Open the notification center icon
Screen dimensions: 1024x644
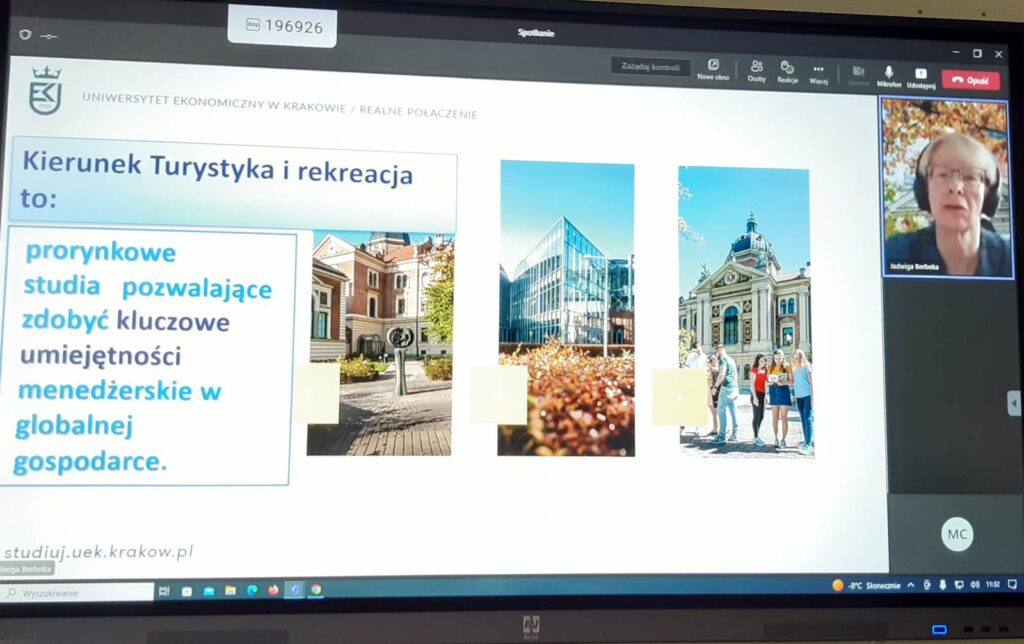1012,584
